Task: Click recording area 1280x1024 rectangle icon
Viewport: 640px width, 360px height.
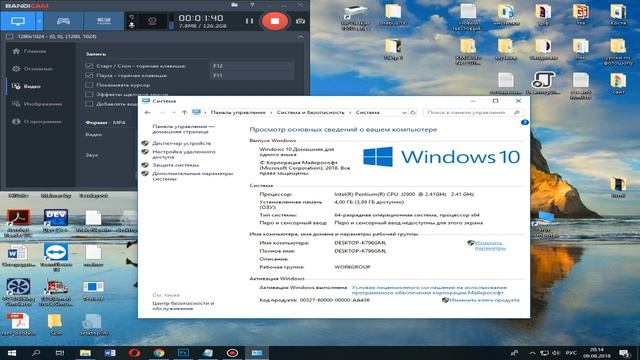Action: (x=9, y=37)
